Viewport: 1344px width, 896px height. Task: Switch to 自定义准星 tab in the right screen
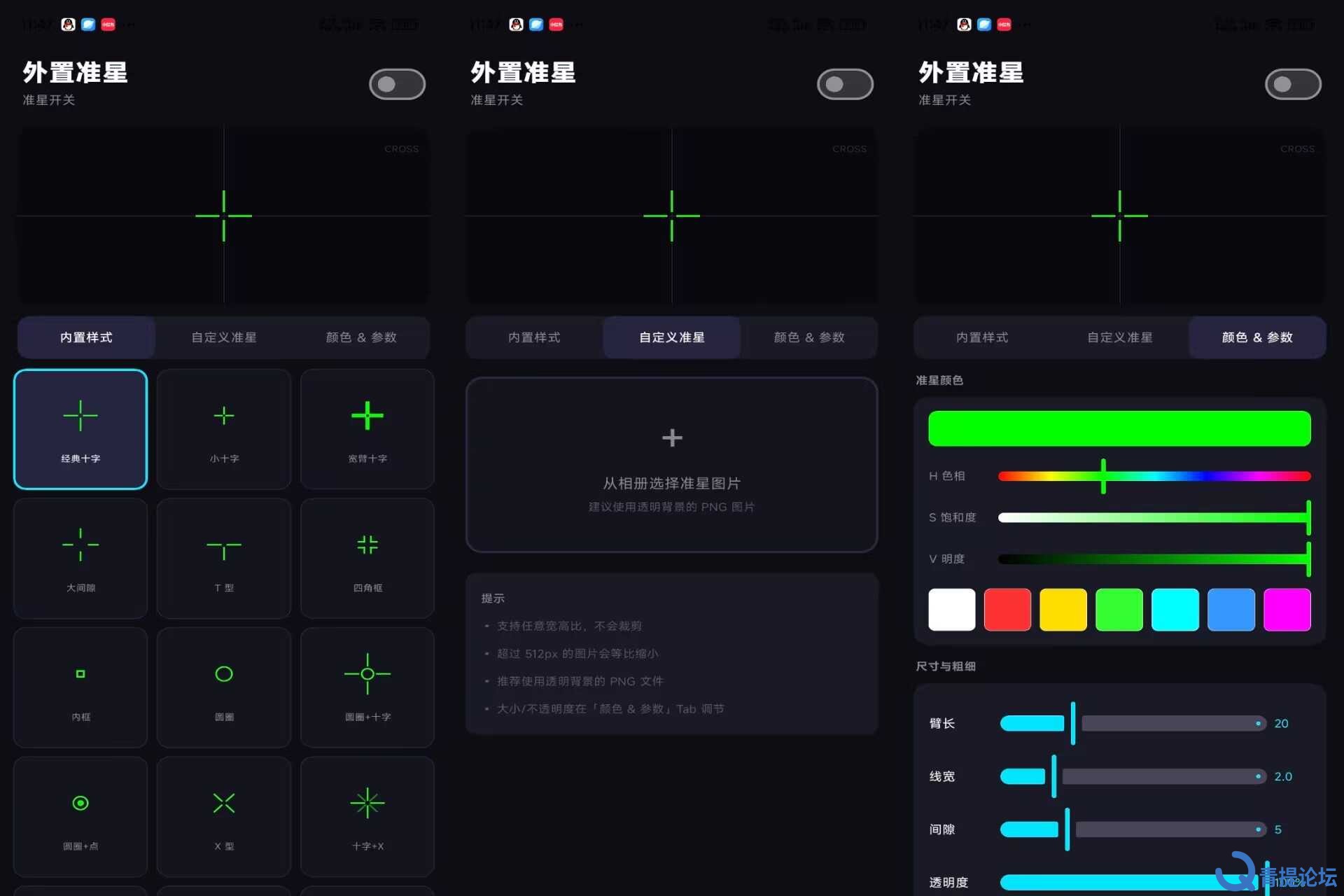[1120, 337]
